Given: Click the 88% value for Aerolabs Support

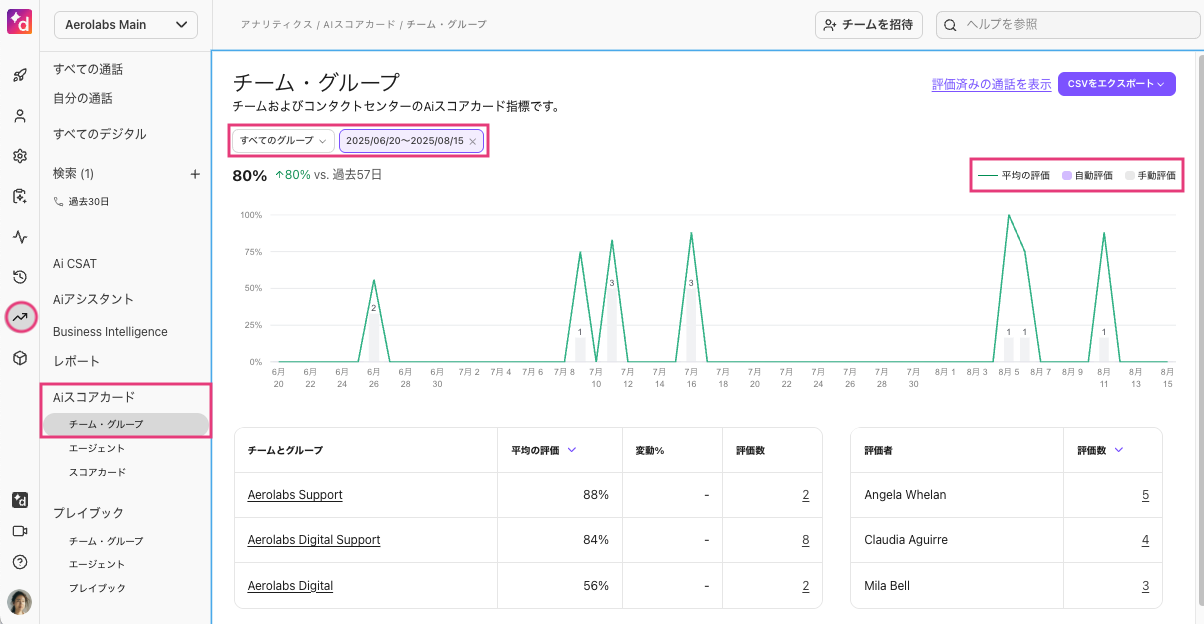Looking at the screenshot, I should (x=597, y=495).
